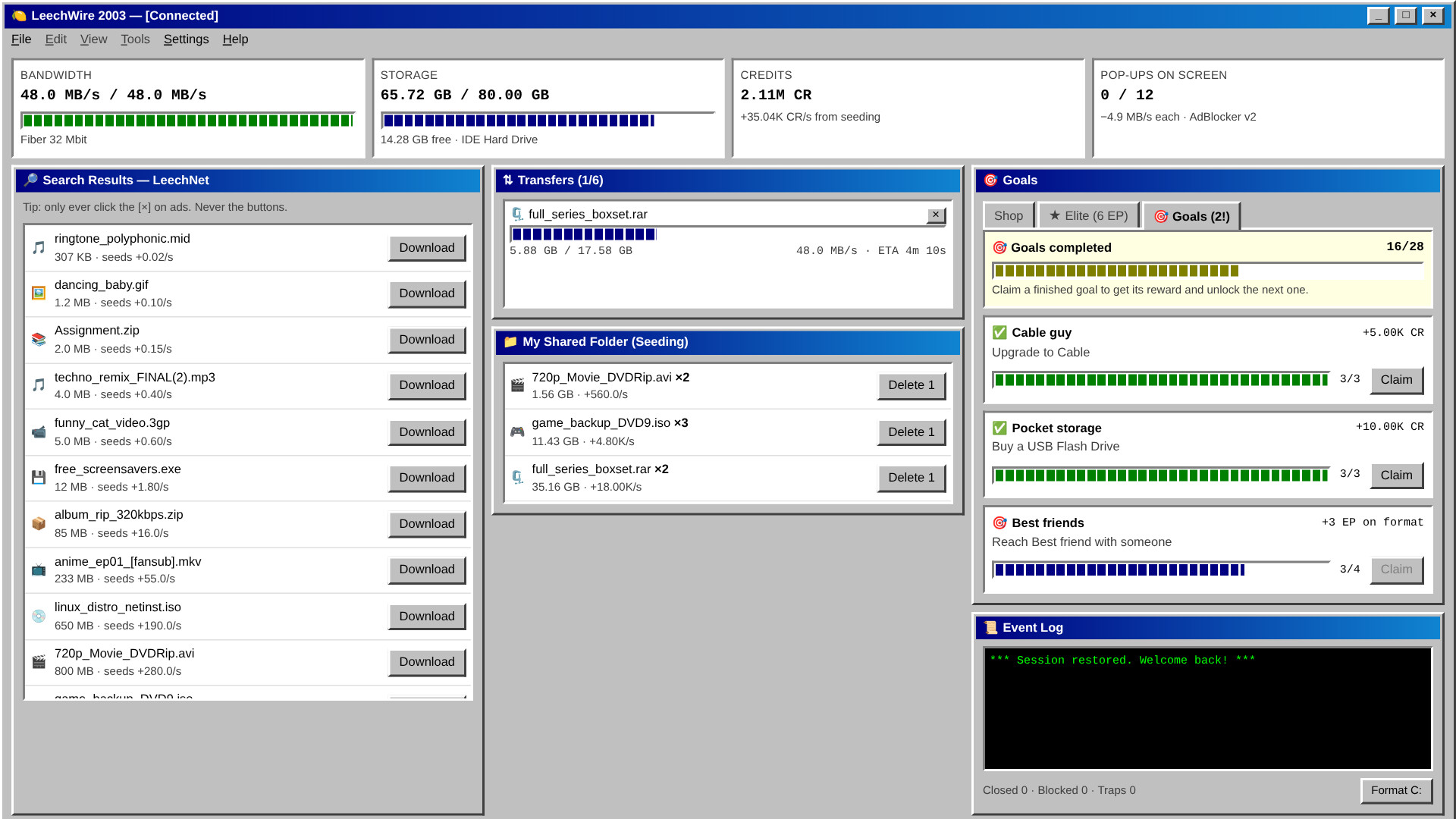Open the Help menu
The width and height of the screenshot is (1456, 819).
235,39
